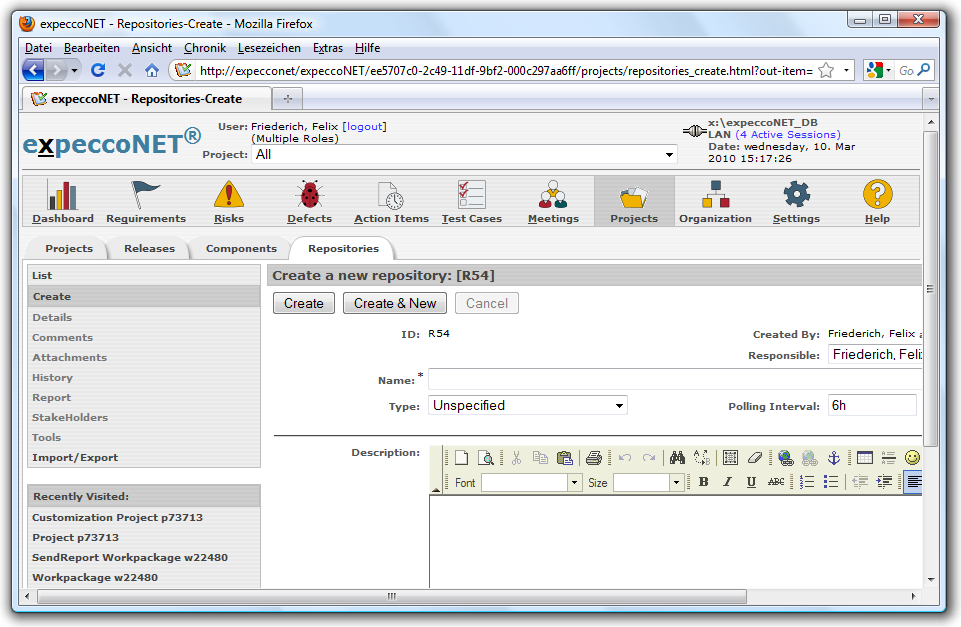Click the Polling Interval field showing 6h
Screen dimensions: 961x627
[872, 406]
